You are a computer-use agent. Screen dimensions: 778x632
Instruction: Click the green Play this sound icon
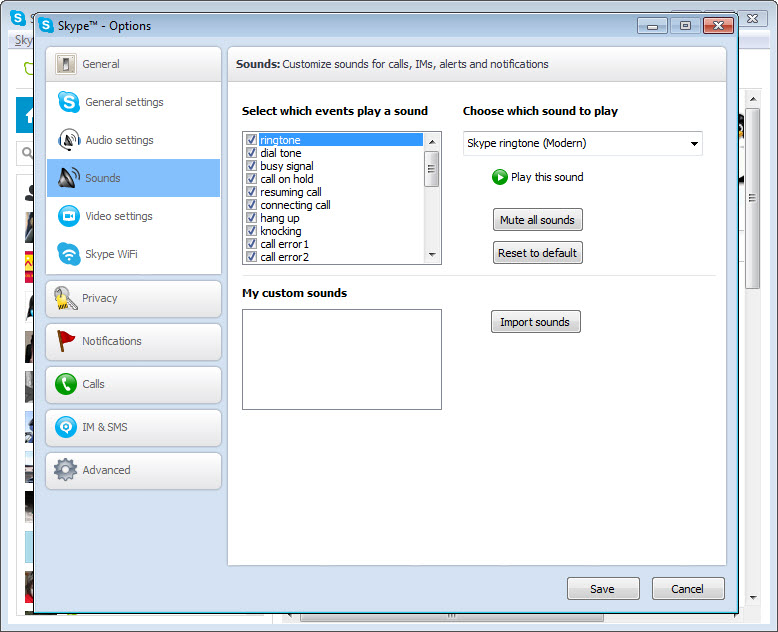point(500,177)
